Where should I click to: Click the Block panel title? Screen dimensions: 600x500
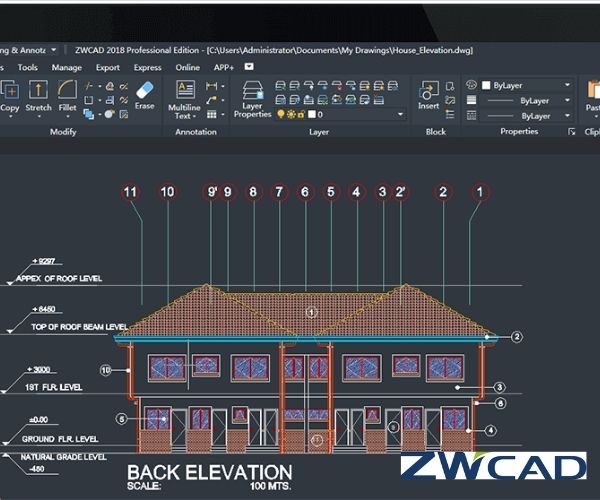coord(436,132)
